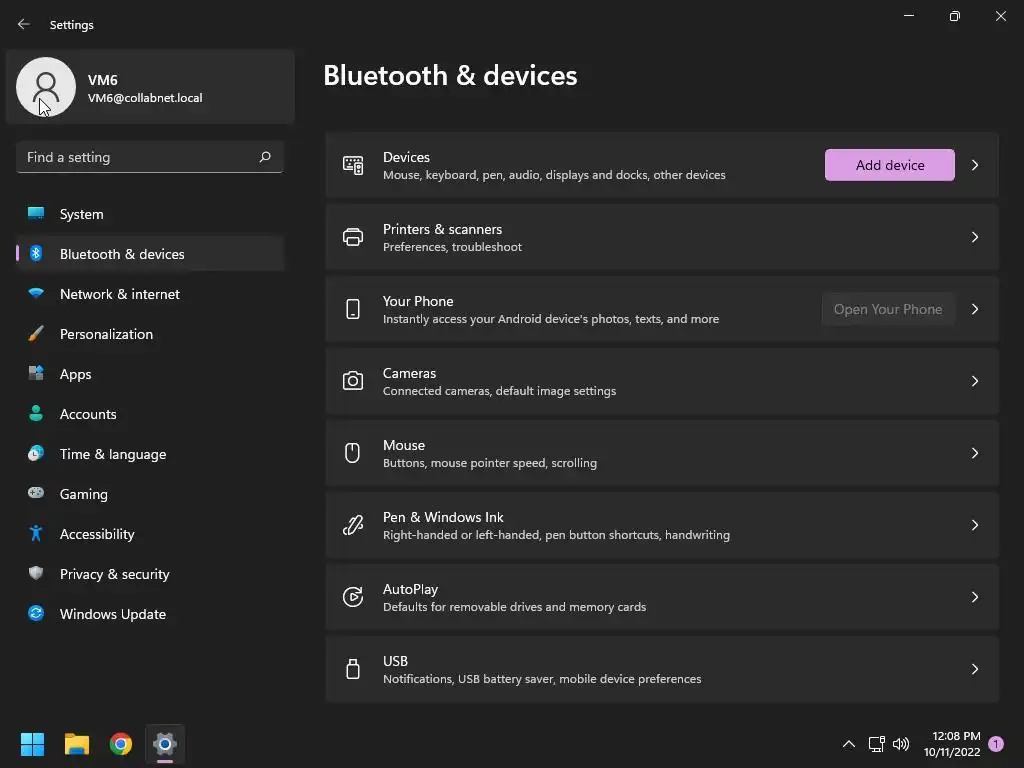Focus the Find a setting search box
Screen dimensions: 1024x768
(x=138, y=157)
